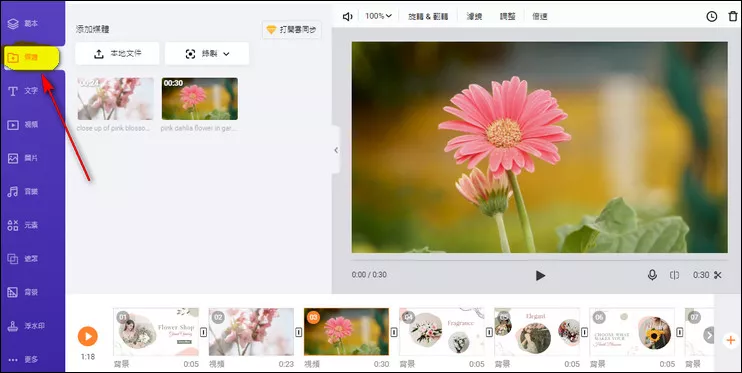This screenshot has width=742, height=373.
Task: Select storyboard scene 04 Fragrance
Action: (442, 332)
